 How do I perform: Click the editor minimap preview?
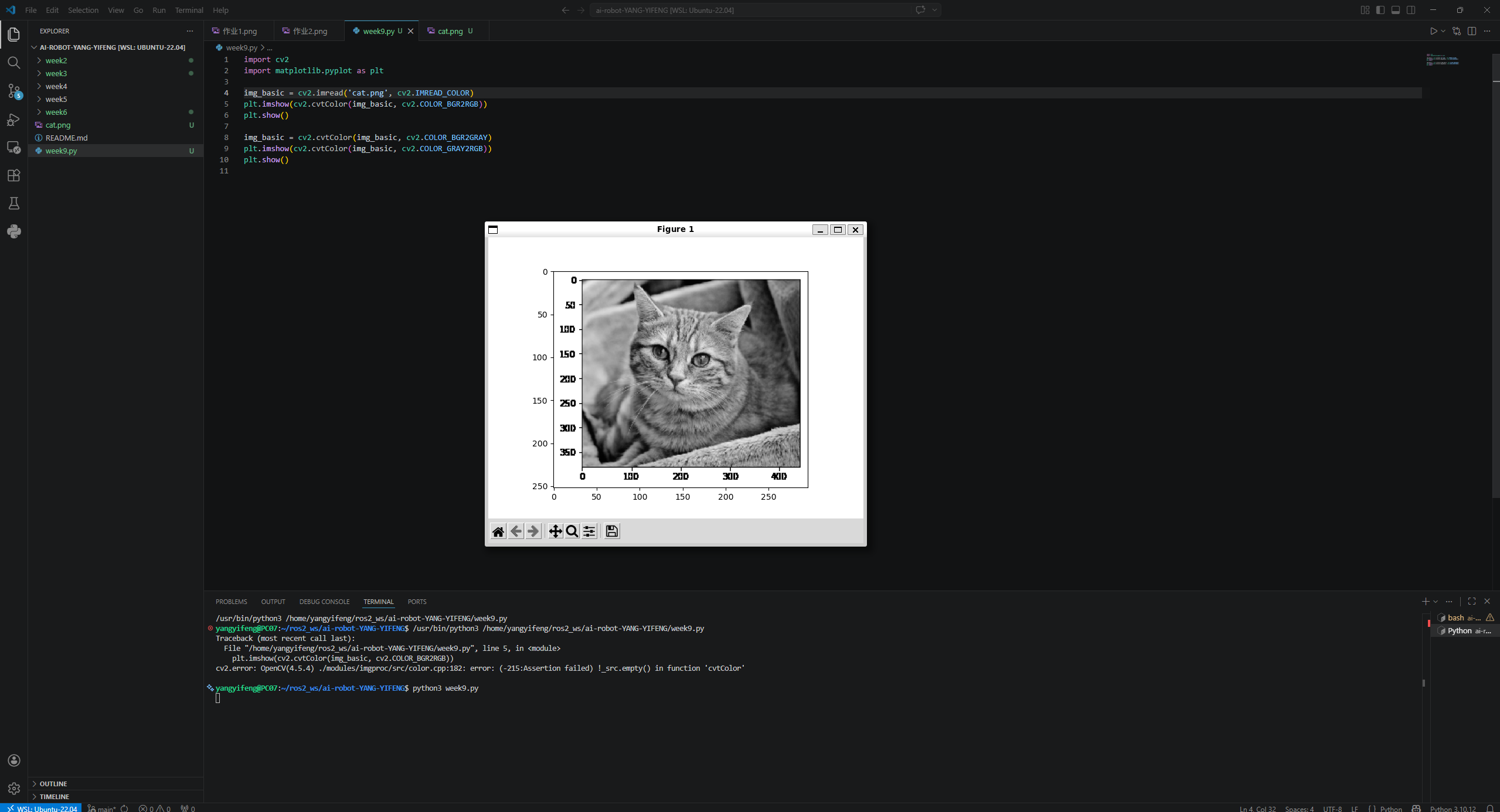coord(1443,60)
